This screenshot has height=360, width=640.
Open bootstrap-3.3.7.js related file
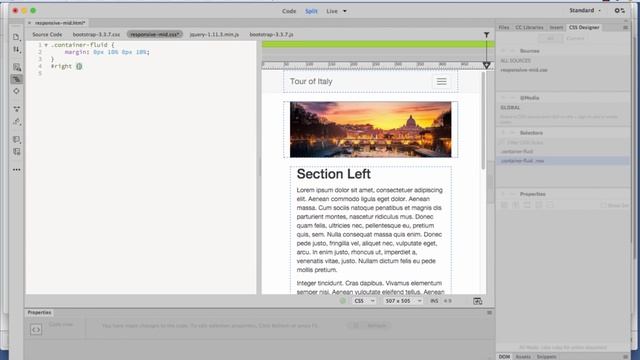(271, 35)
